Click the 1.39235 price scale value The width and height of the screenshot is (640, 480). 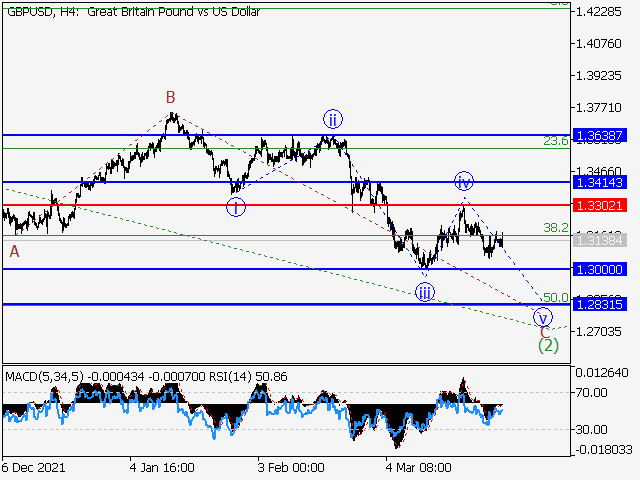599,76
